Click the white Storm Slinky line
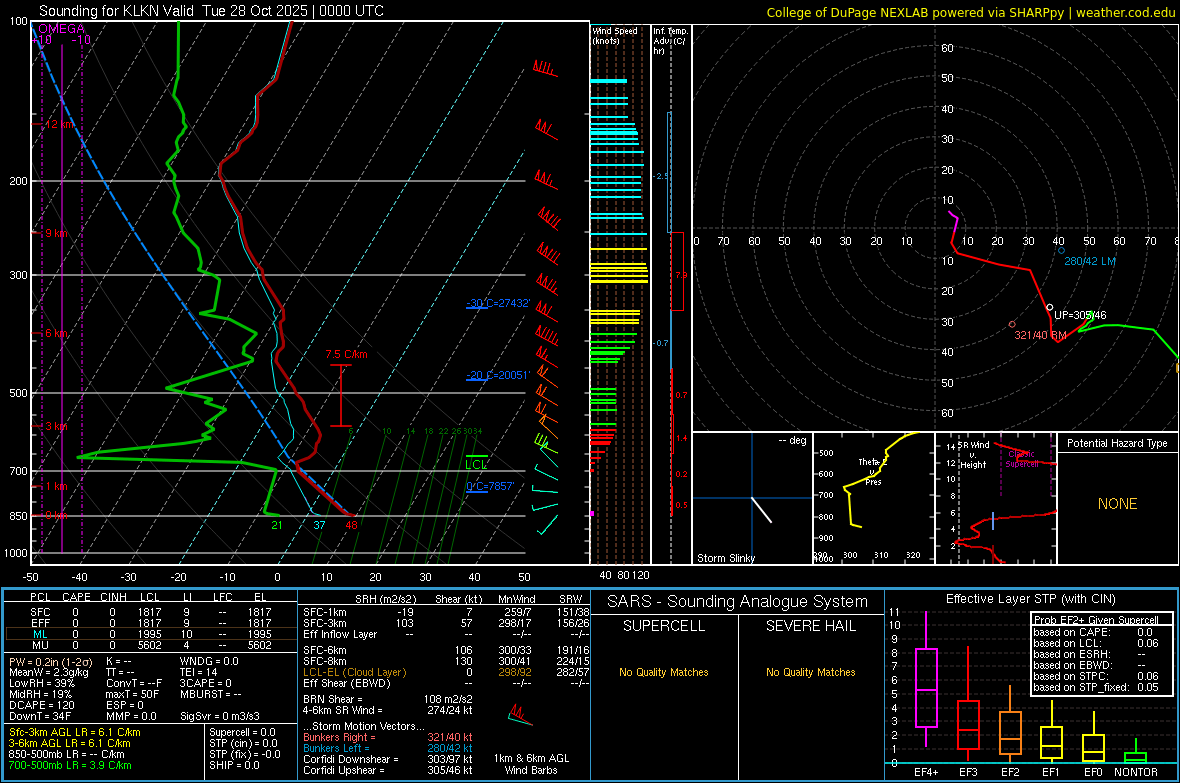This screenshot has height=783, width=1180. click(x=762, y=510)
